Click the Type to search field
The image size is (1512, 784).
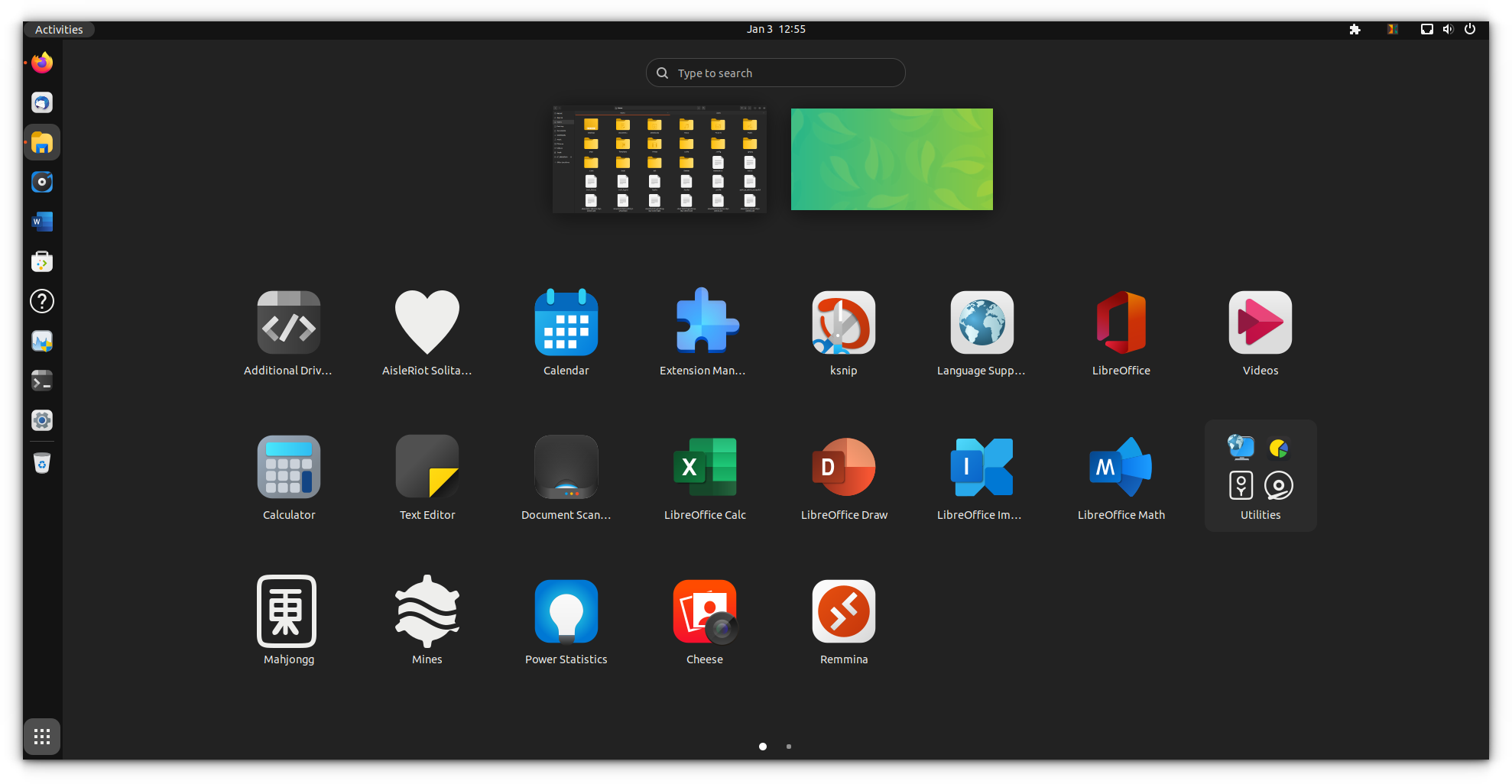(774, 73)
